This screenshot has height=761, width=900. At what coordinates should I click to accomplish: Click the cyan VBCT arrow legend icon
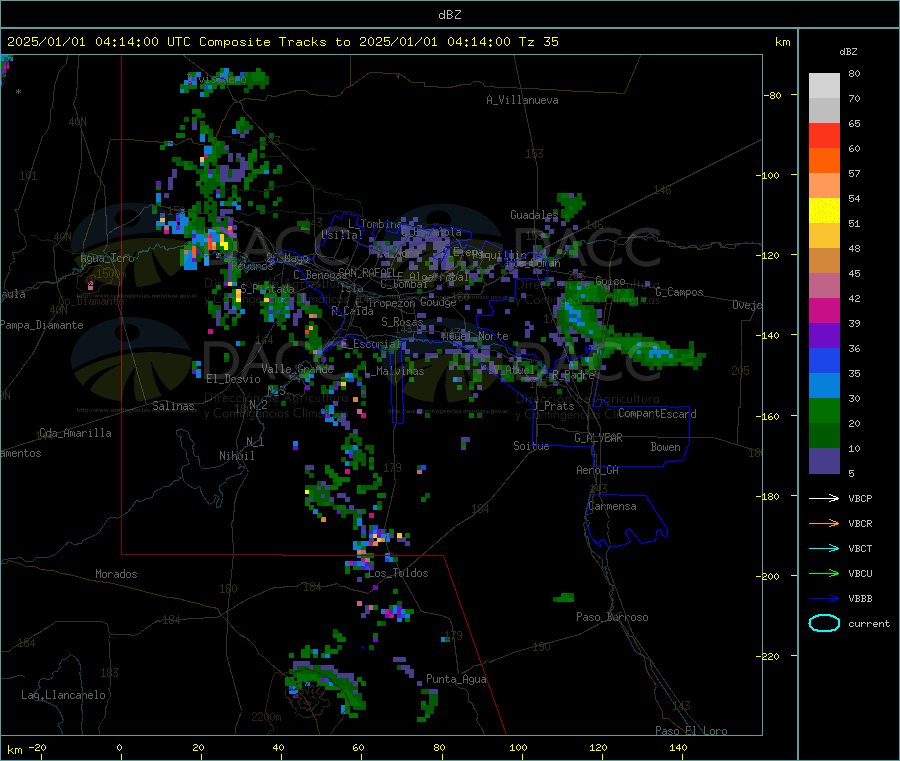tap(824, 549)
